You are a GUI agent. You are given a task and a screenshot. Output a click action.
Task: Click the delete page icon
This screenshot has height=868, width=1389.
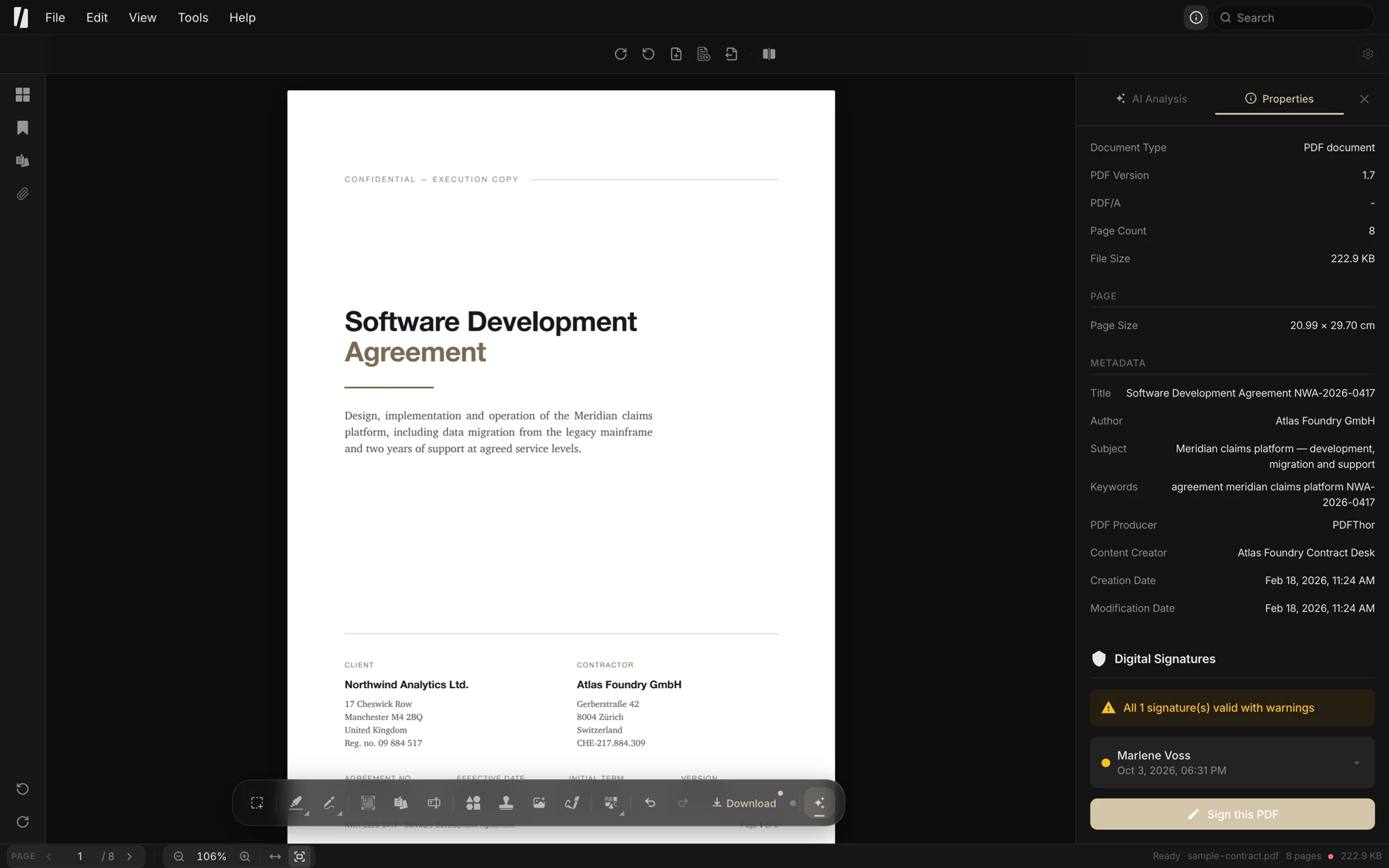tap(704, 54)
